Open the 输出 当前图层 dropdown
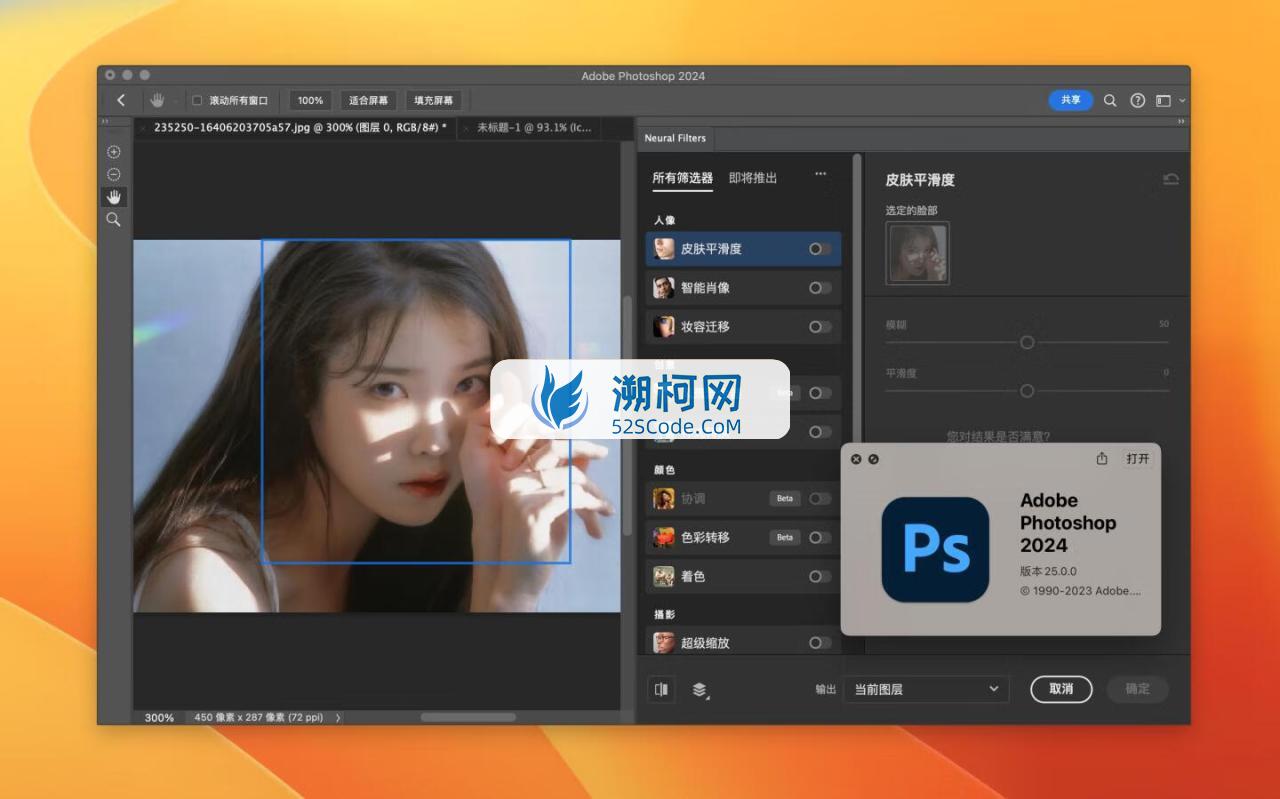 tap(926, 689)
